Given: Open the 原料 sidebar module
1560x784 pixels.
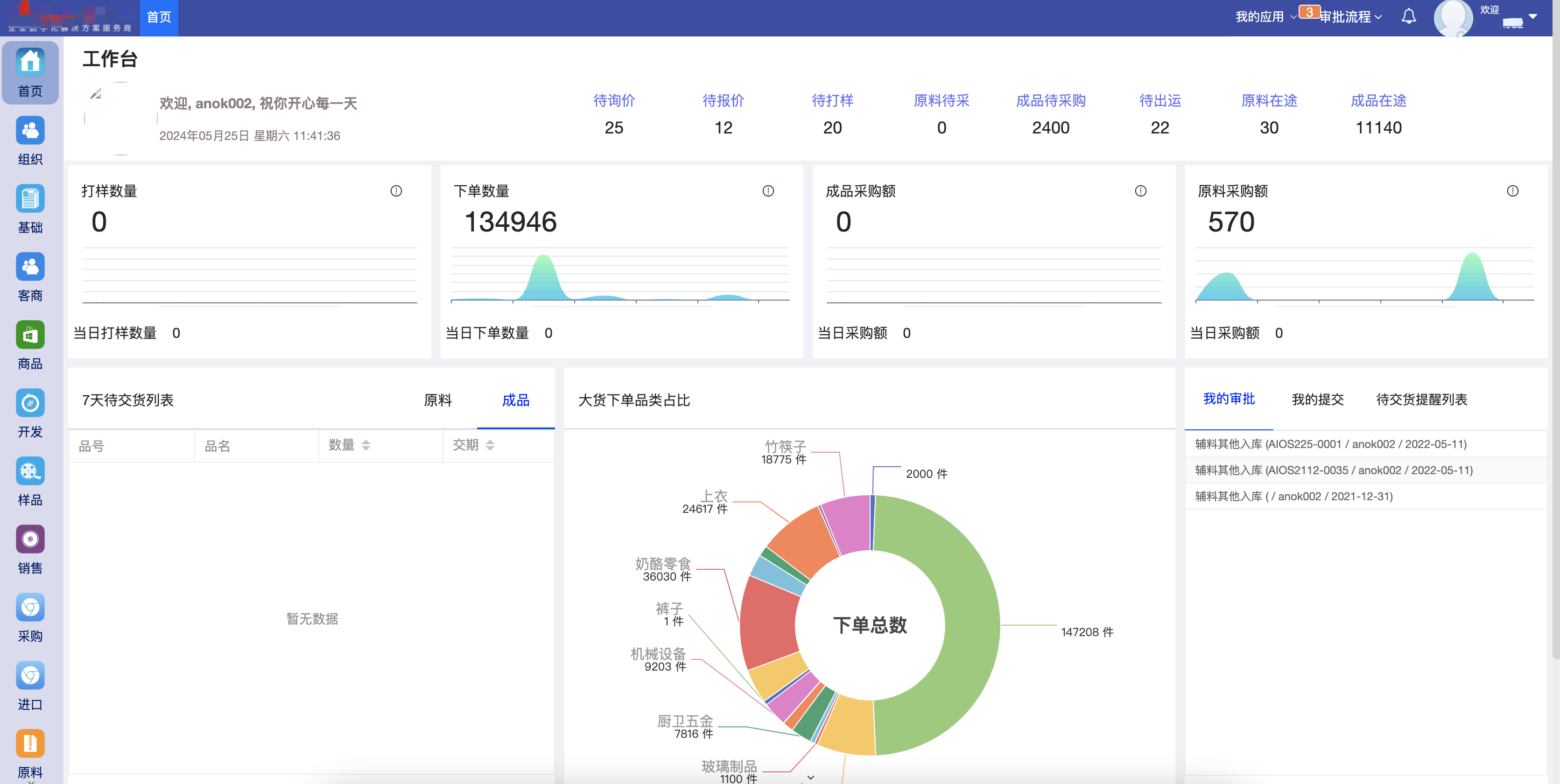Looking at the screenshot, I should click(30, 754).
